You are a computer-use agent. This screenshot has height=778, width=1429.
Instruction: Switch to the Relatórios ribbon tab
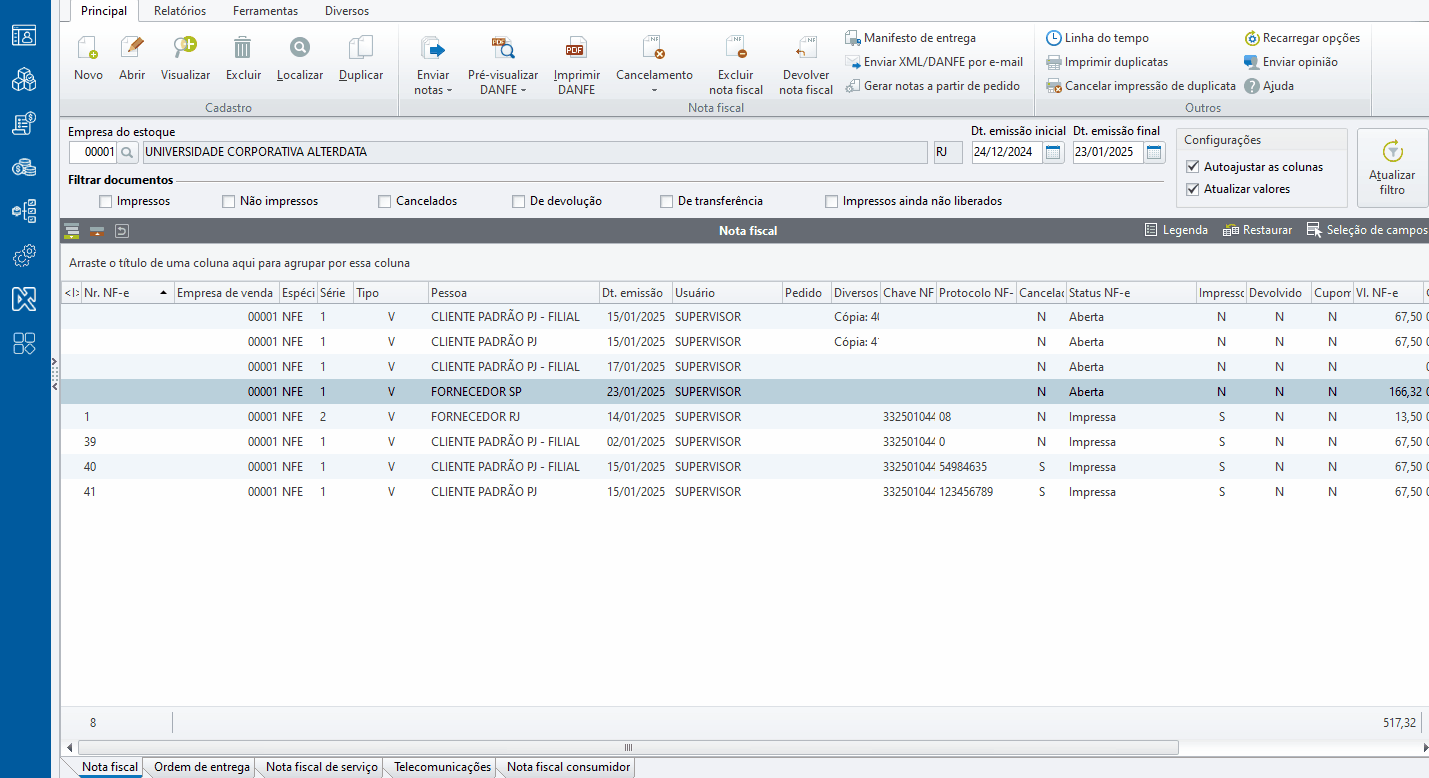(x=180, y=11)
